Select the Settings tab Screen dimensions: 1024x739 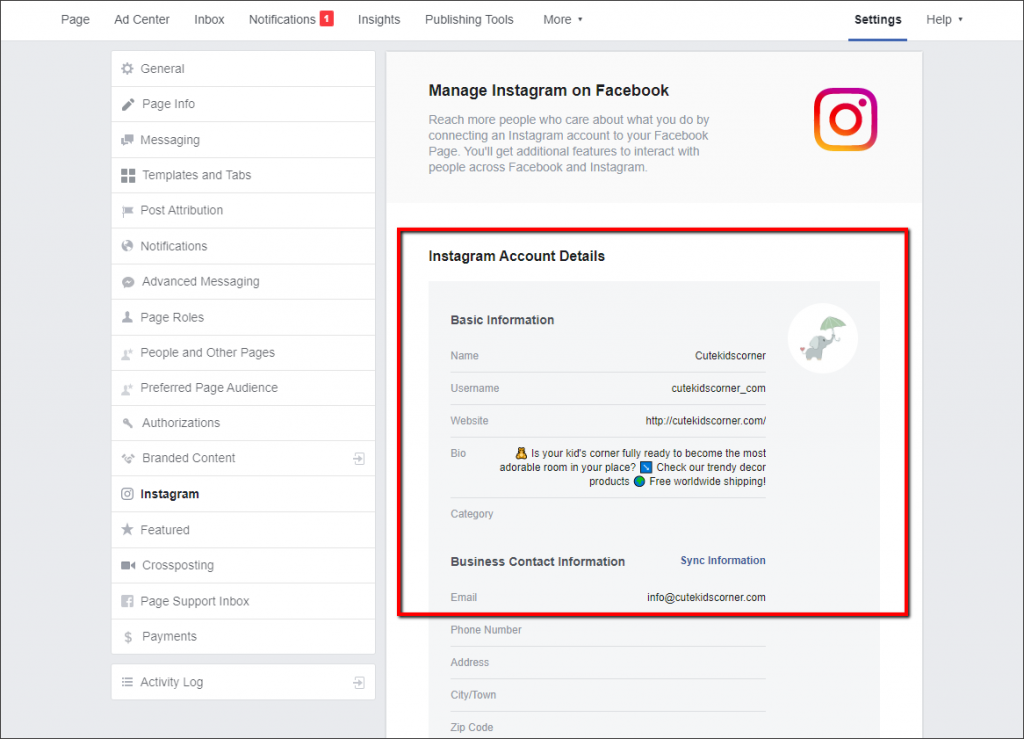point(878,20)
